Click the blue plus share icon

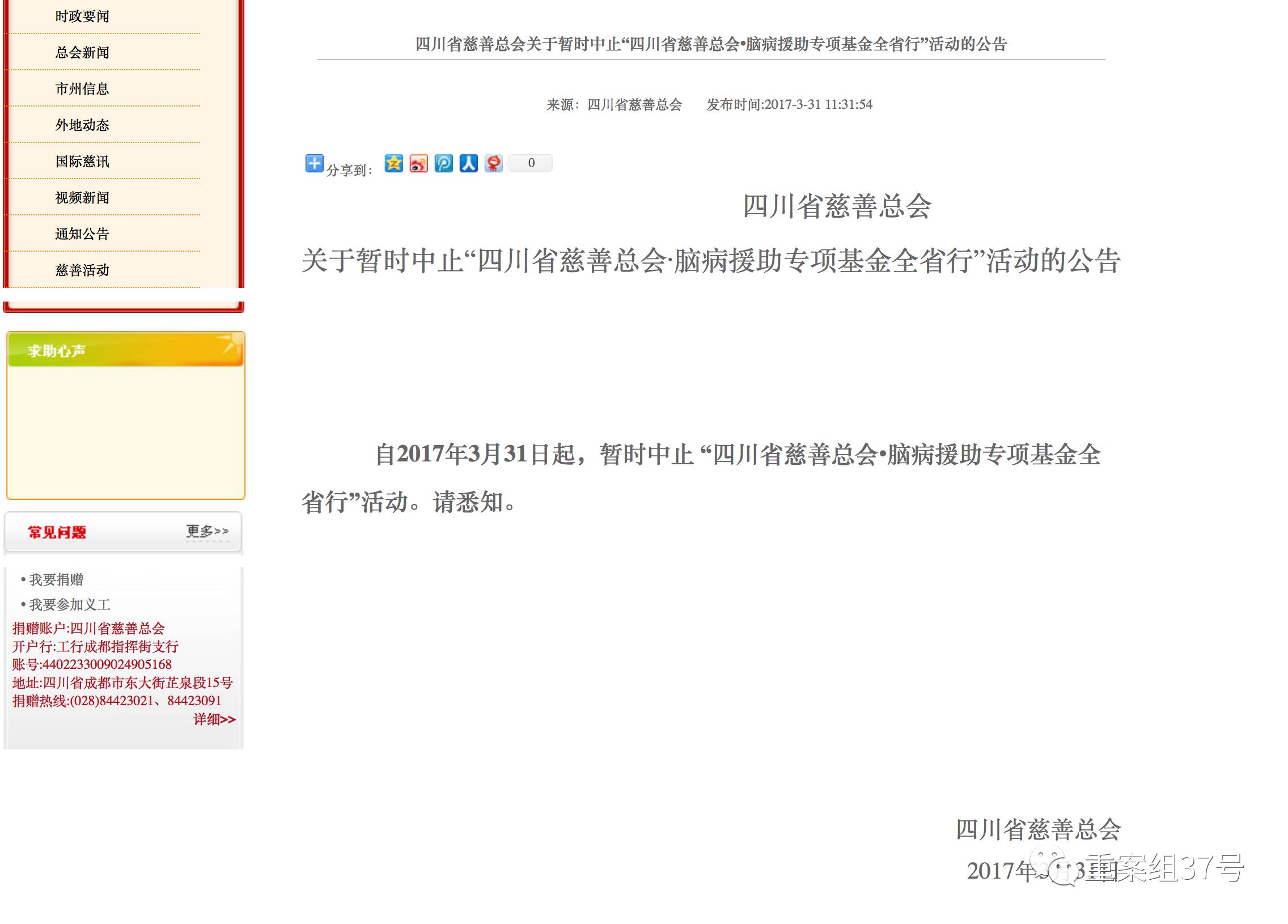[314, 164]
